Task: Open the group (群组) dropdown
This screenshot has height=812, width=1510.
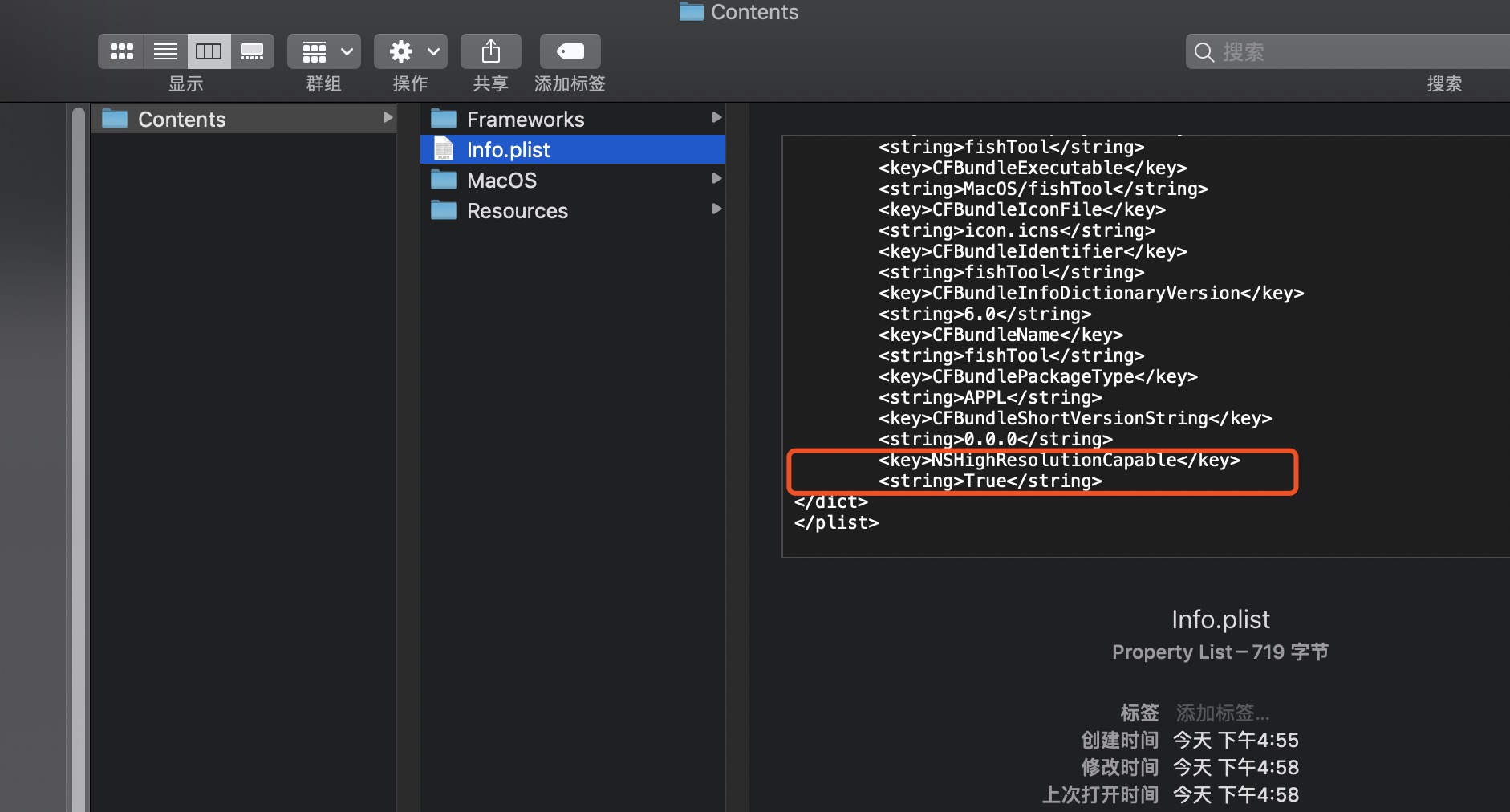Action: pos(323,51)
